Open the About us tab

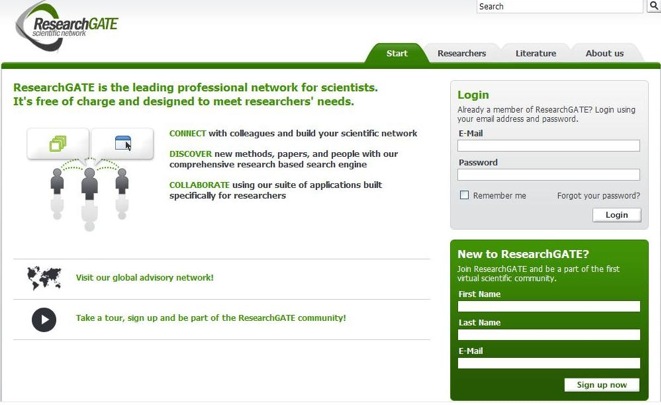click(604, 53)
